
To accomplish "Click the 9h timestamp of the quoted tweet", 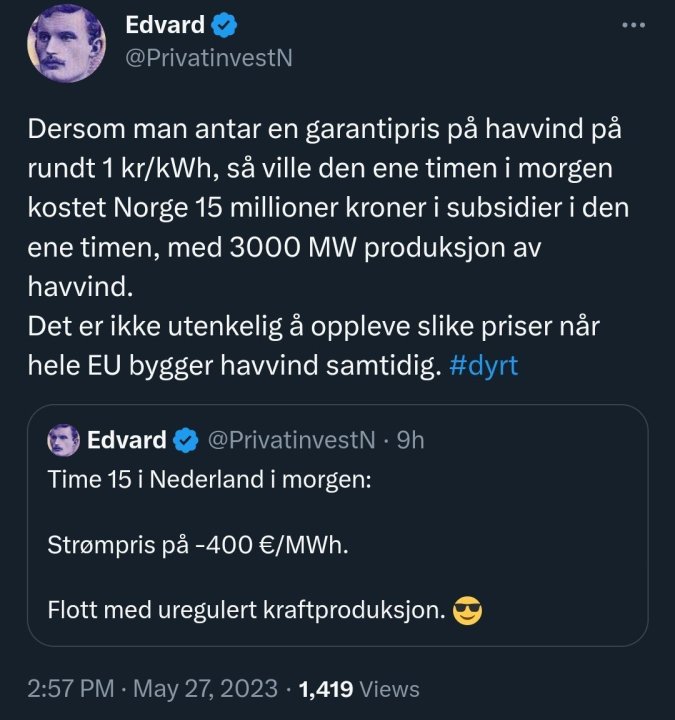I will (x=410, y=439).
